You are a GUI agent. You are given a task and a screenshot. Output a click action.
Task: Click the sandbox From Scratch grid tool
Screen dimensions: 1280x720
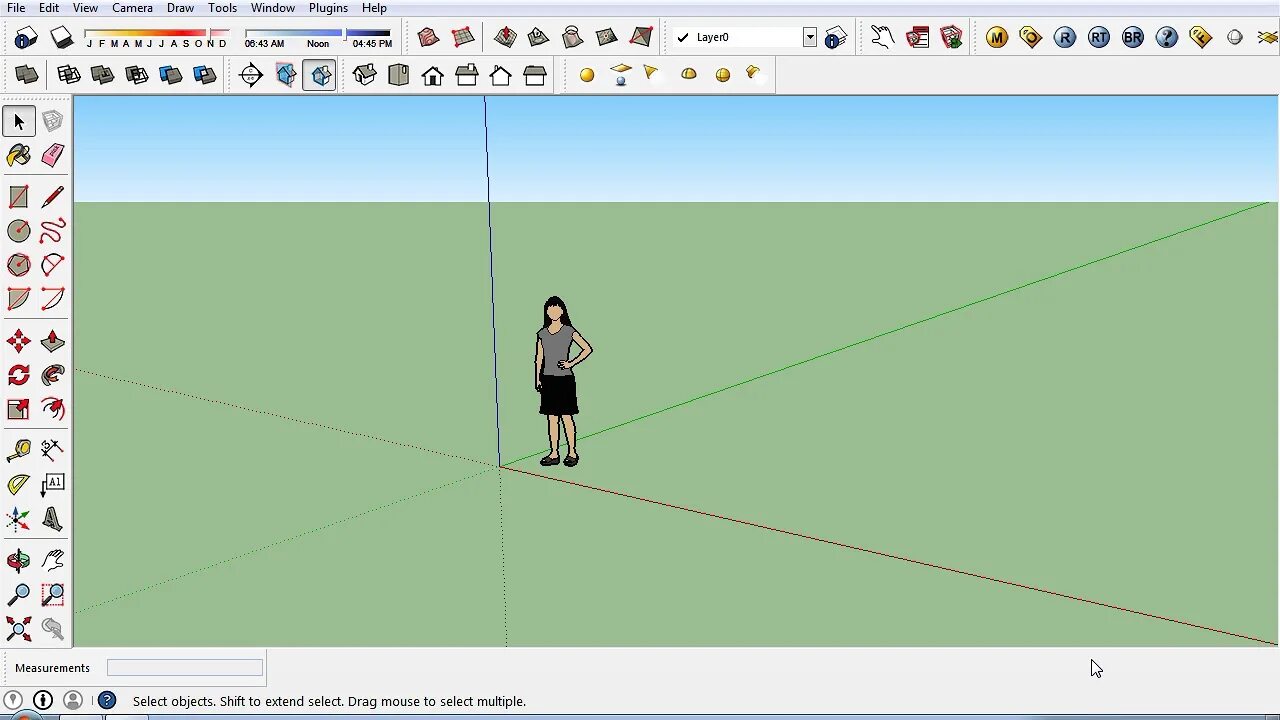pos(463,38)
